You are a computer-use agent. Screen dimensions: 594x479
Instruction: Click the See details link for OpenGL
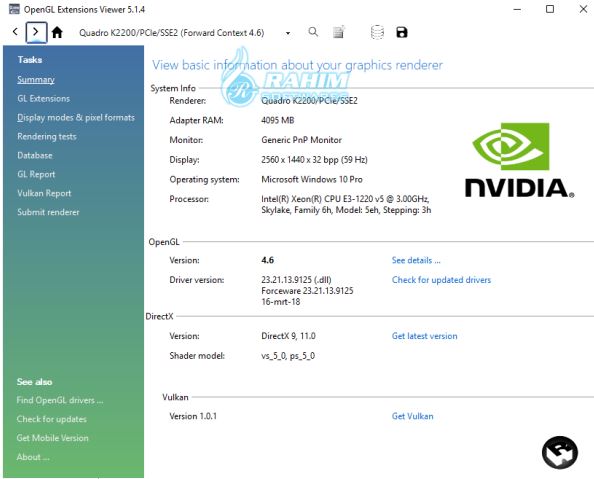click(416, 260)
